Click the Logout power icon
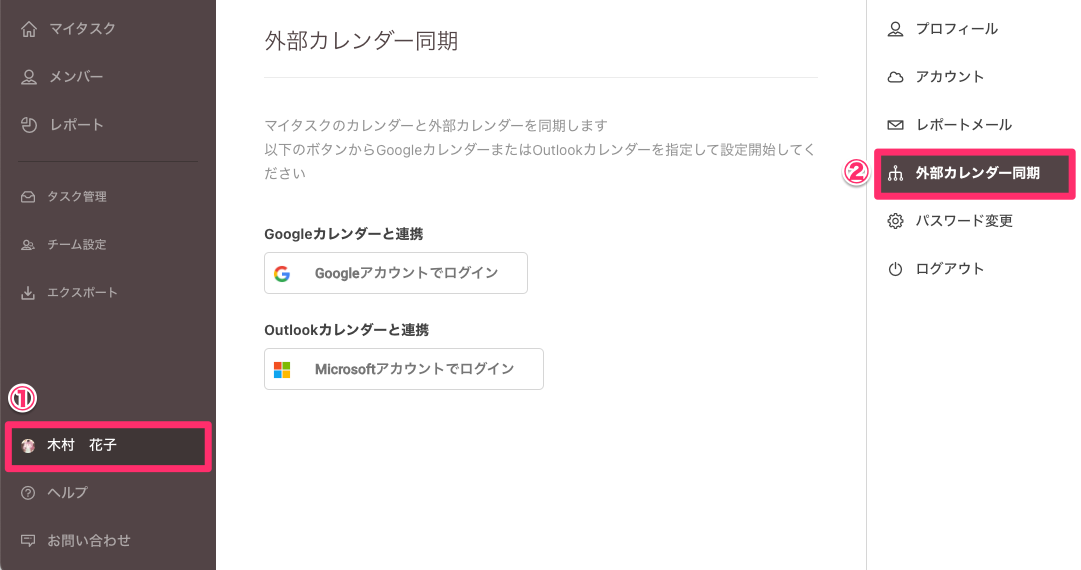1081x570 pixels. click(895, 269)
